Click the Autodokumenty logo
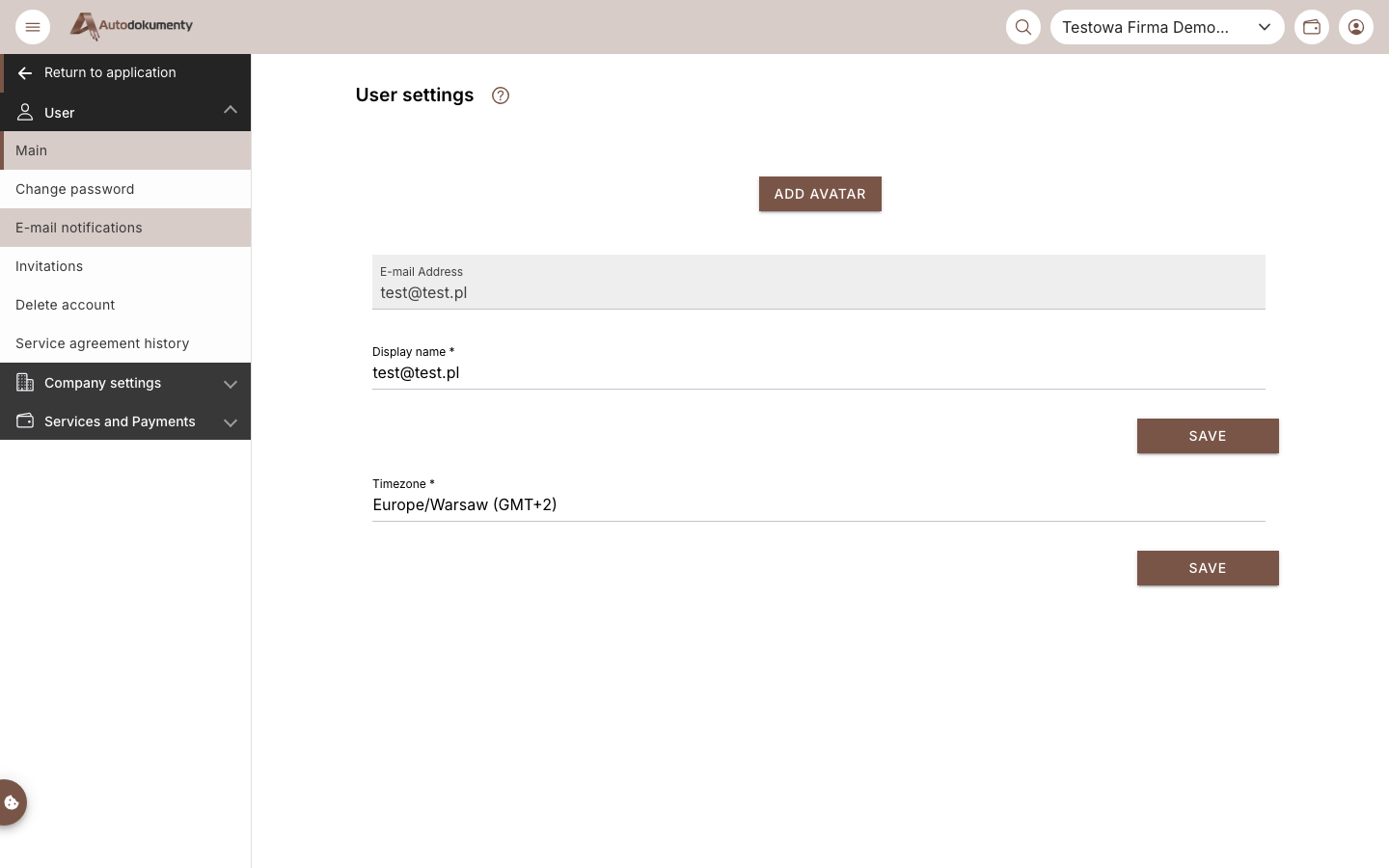This screenshot has height=868, width=1389. [131, 26]
